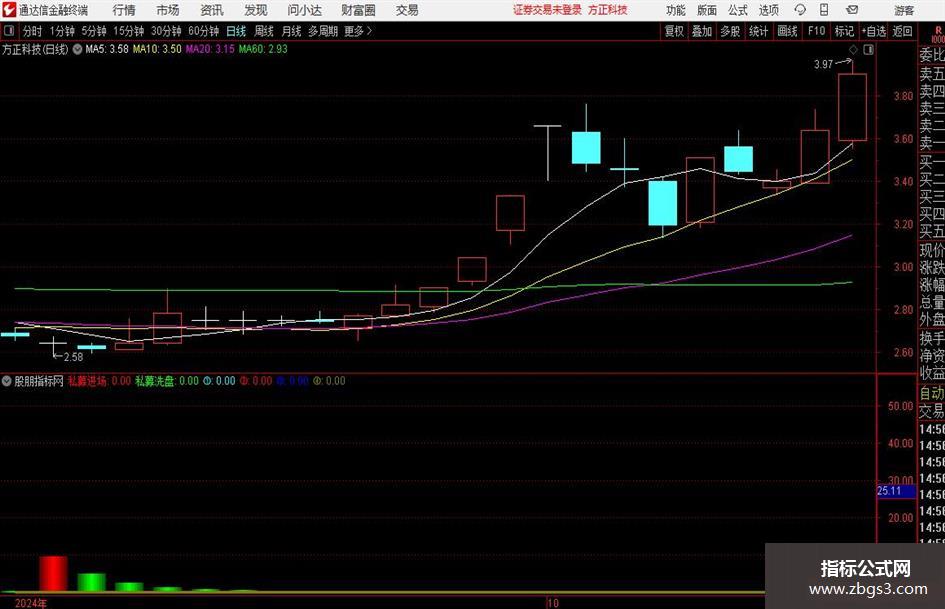This screenshot has width=945, height=609.
Task: Click the 画线 drawing toolbar button
Action: pyautogui.click(x=787, y=31)
